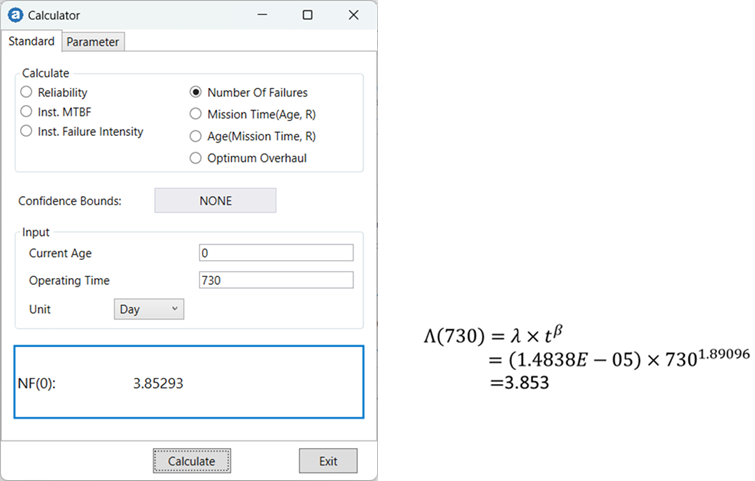The height and width of the screenshot is (481, 755).
Task: Choose the Inst. MTBF radio option
Action: (x=27, y=112)
